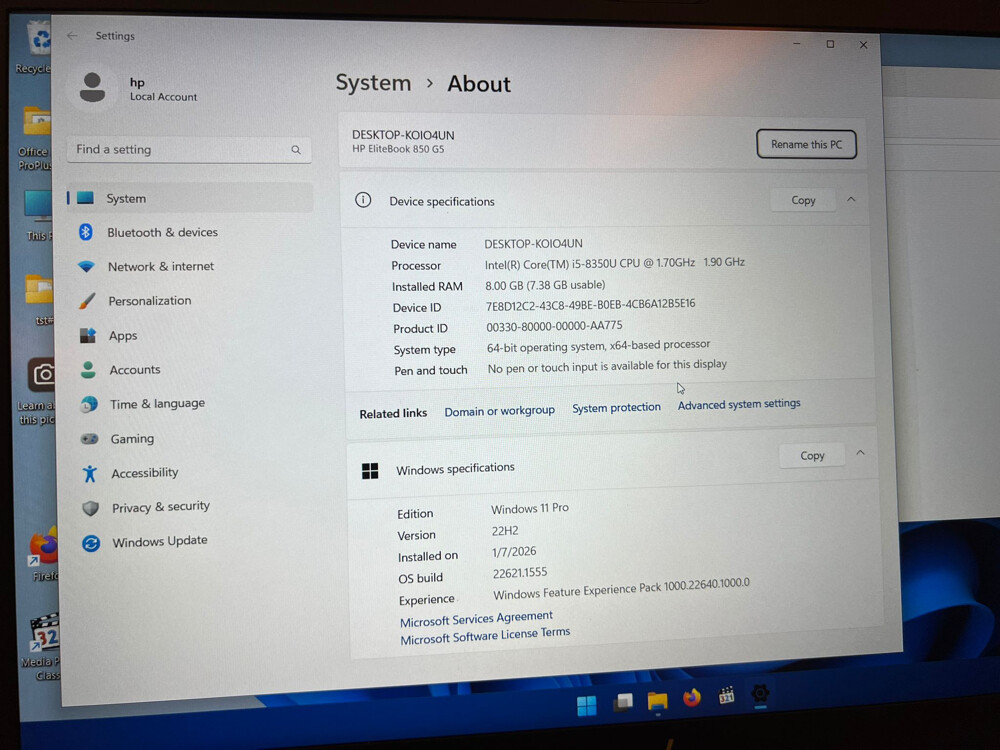The height and width of the screenshot is (750, 1000).
Task: Open the Apps settings category
Action: click(122, 335)
